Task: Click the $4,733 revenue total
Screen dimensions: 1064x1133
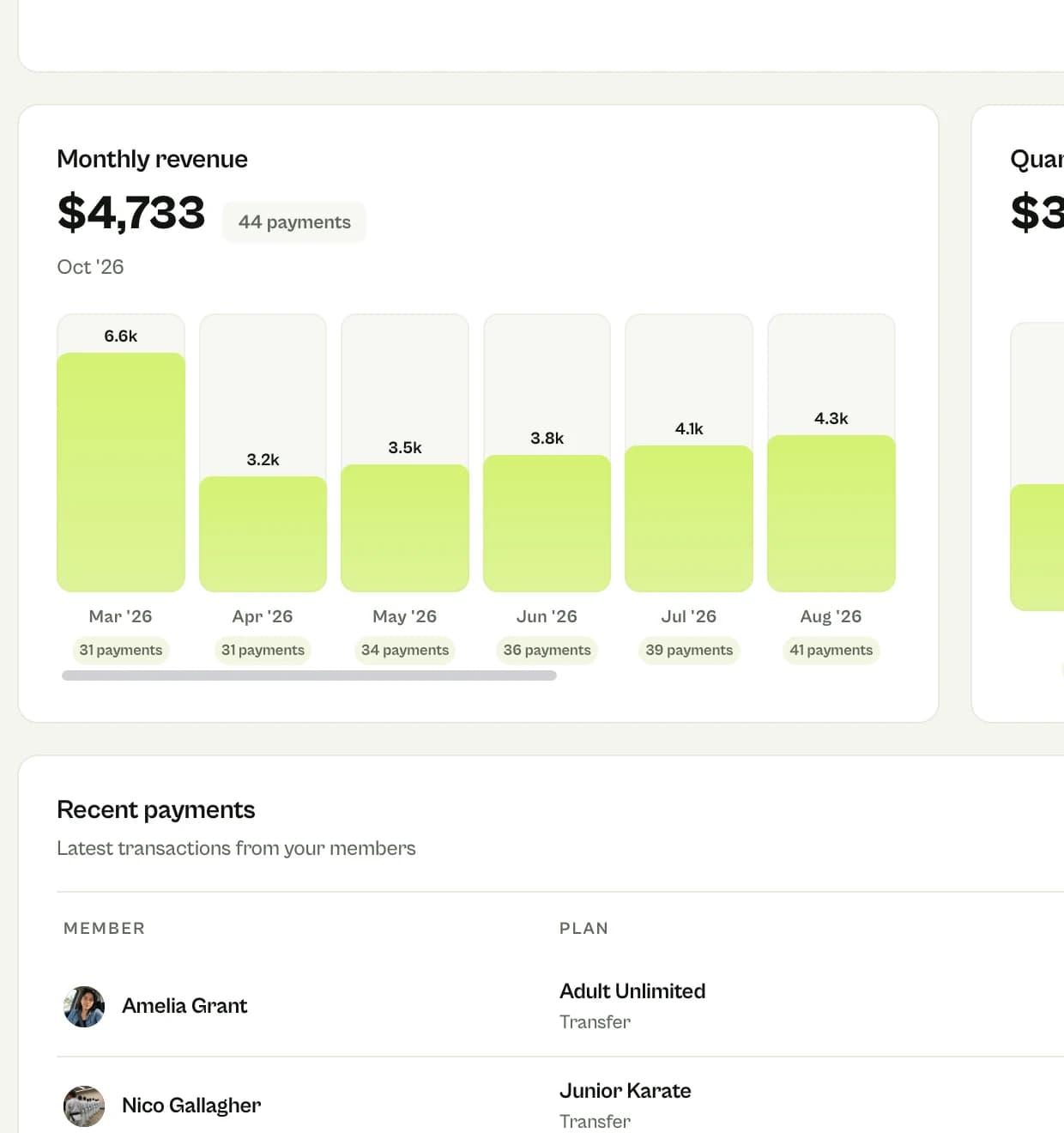Action: [131, 213]
